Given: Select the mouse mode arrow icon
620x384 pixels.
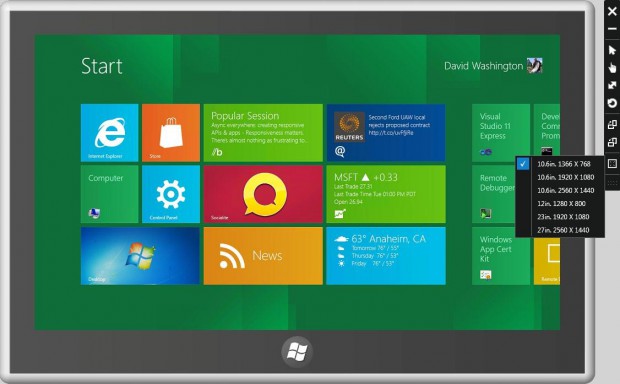Looking at the screenshot, I should coord(612,51).
